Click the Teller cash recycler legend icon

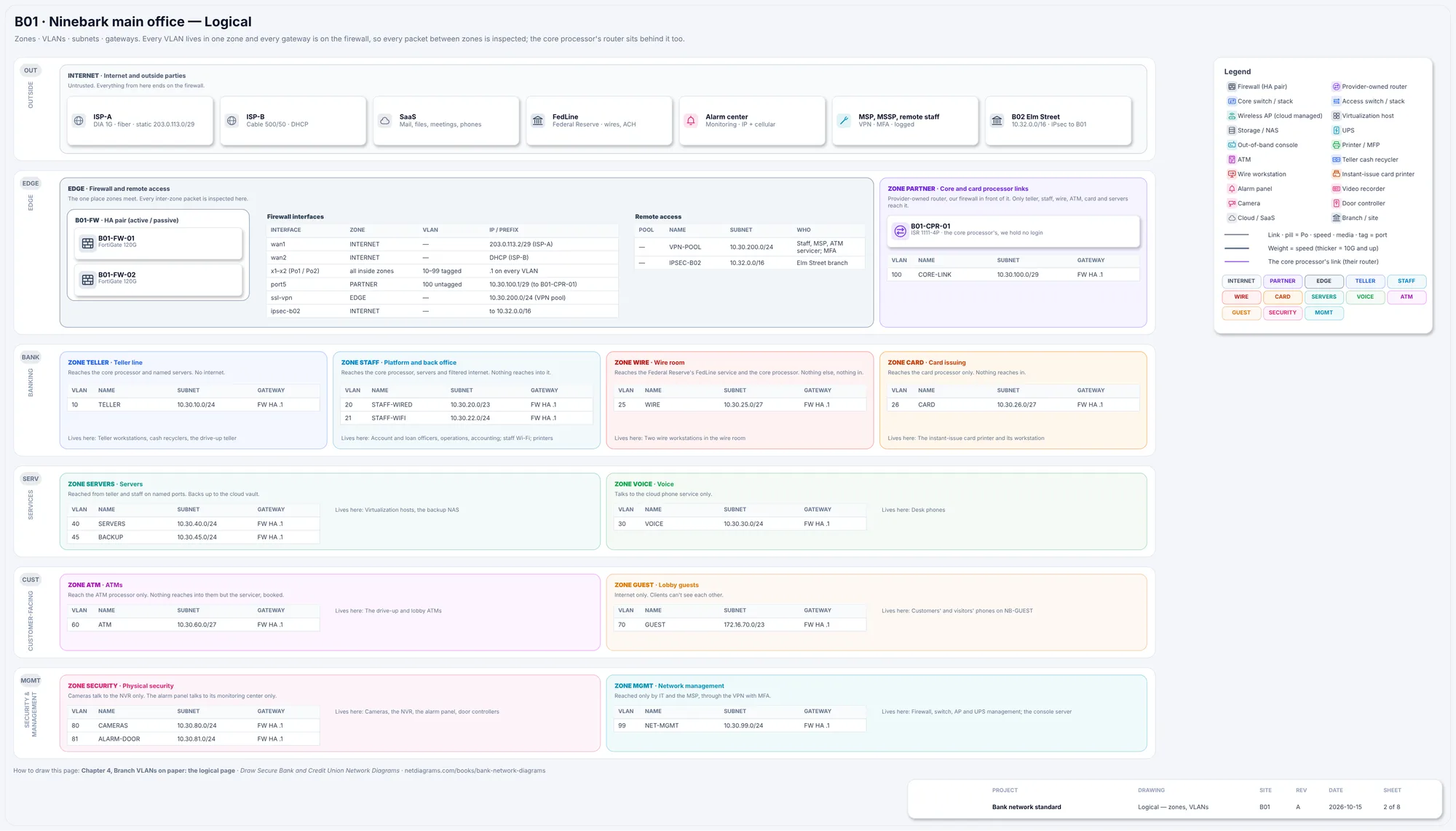pos(1336,159)
